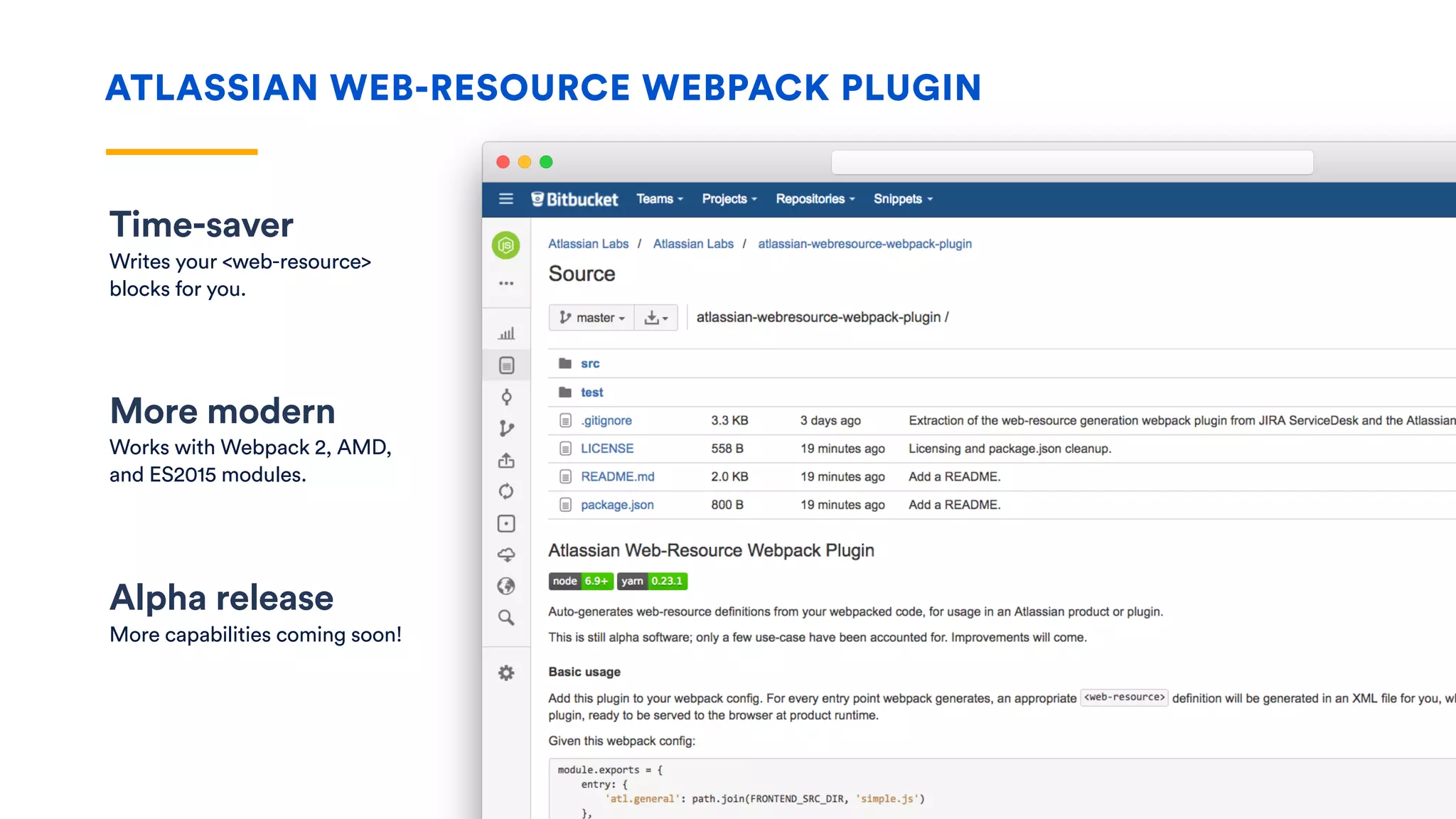1456x819 pixels.
Task: Click the 'Basic usage' heading
Action: [x=584, y=672]
